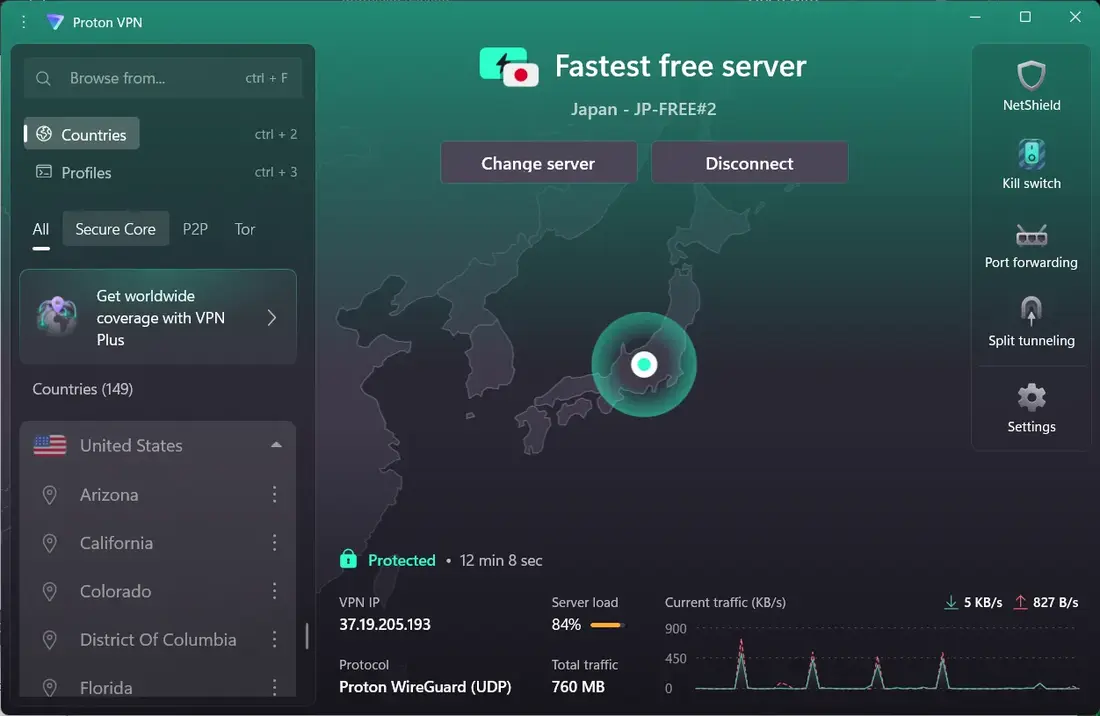Click the Total traffic 760 MB value
This screenshot has height=716, width=1100.
coord(578,687)
